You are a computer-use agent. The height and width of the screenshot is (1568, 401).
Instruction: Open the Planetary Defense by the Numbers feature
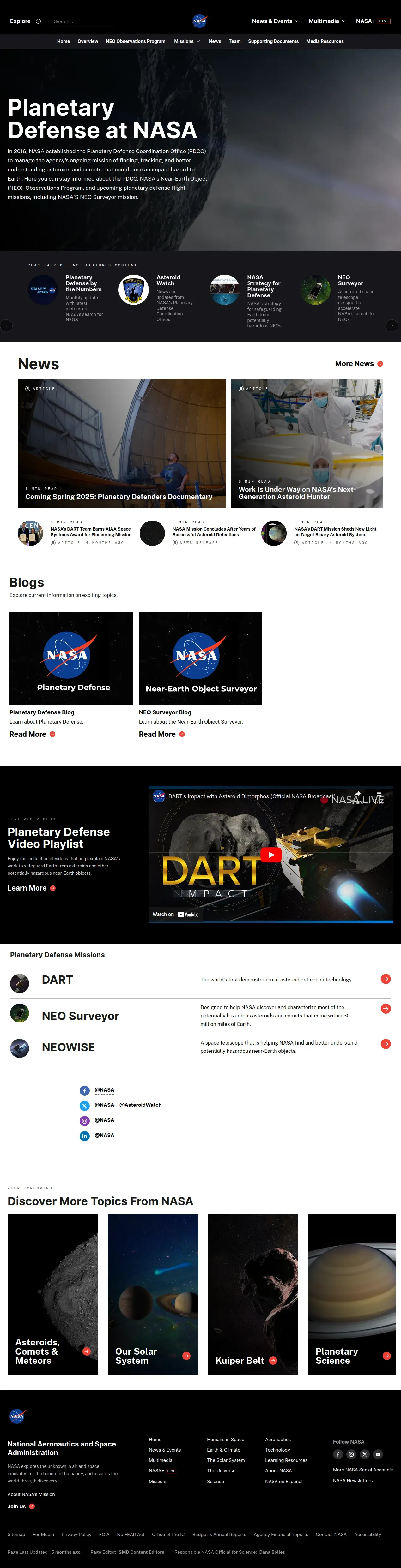click(x=83, y=284)
